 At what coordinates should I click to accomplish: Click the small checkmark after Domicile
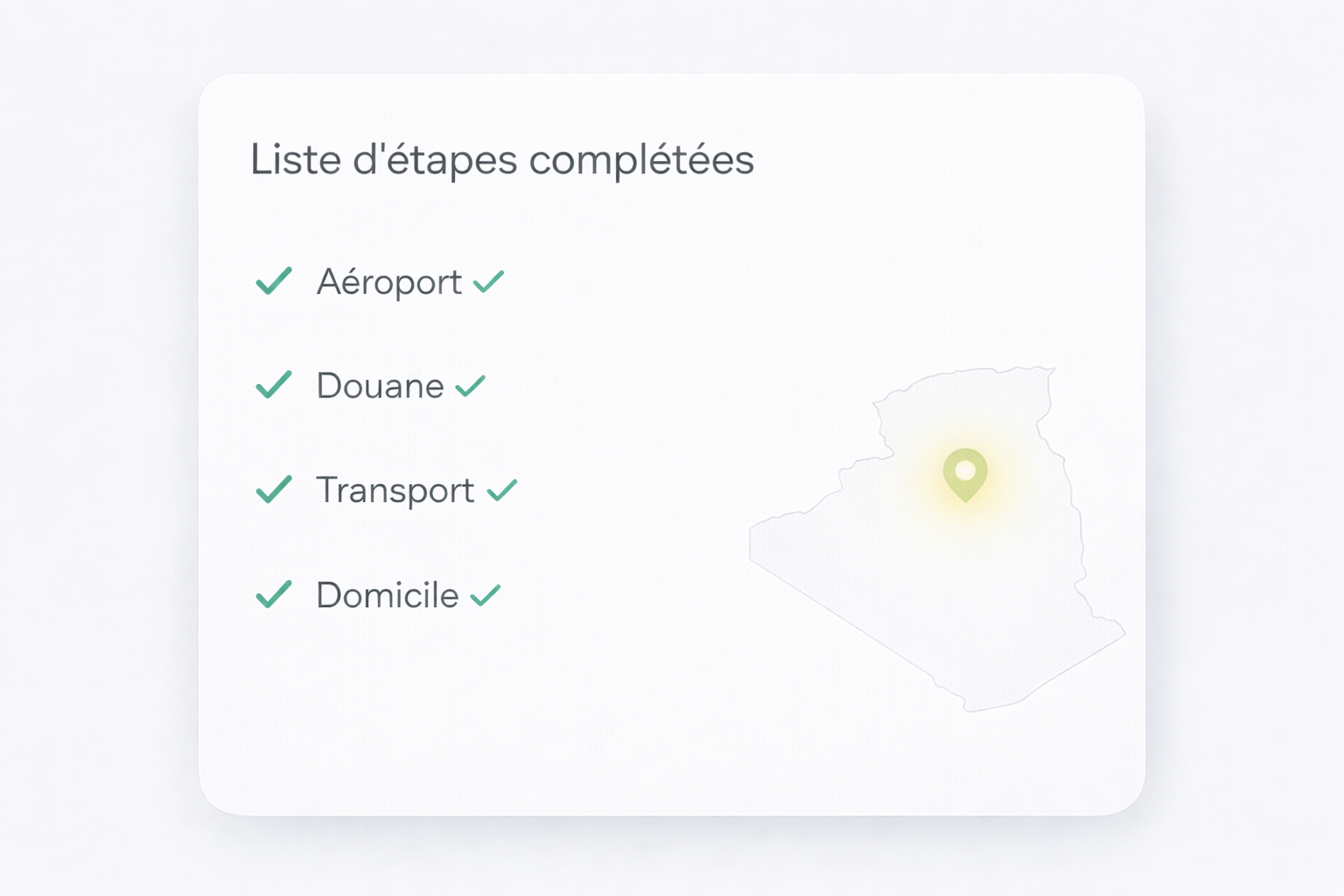(x=486, y=596)
